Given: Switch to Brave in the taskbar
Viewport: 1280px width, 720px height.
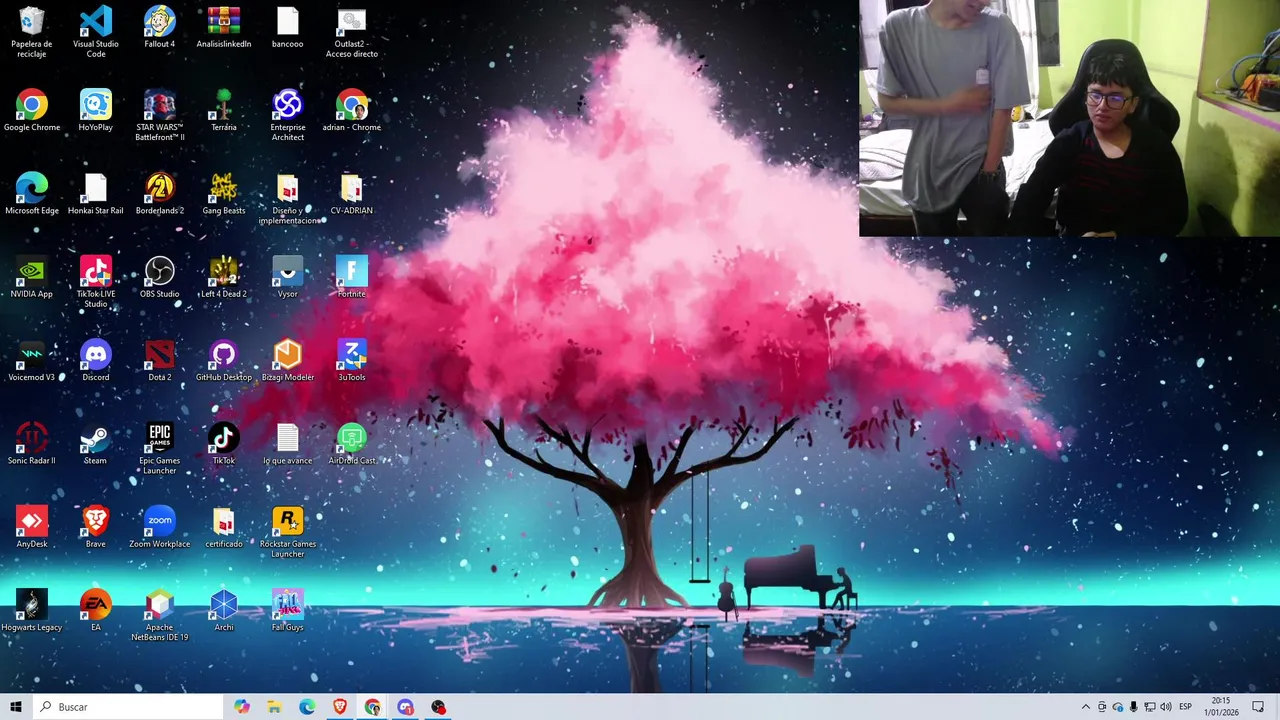Looking at the screenshot, I should pyautogui.click(x=340, y=707).
